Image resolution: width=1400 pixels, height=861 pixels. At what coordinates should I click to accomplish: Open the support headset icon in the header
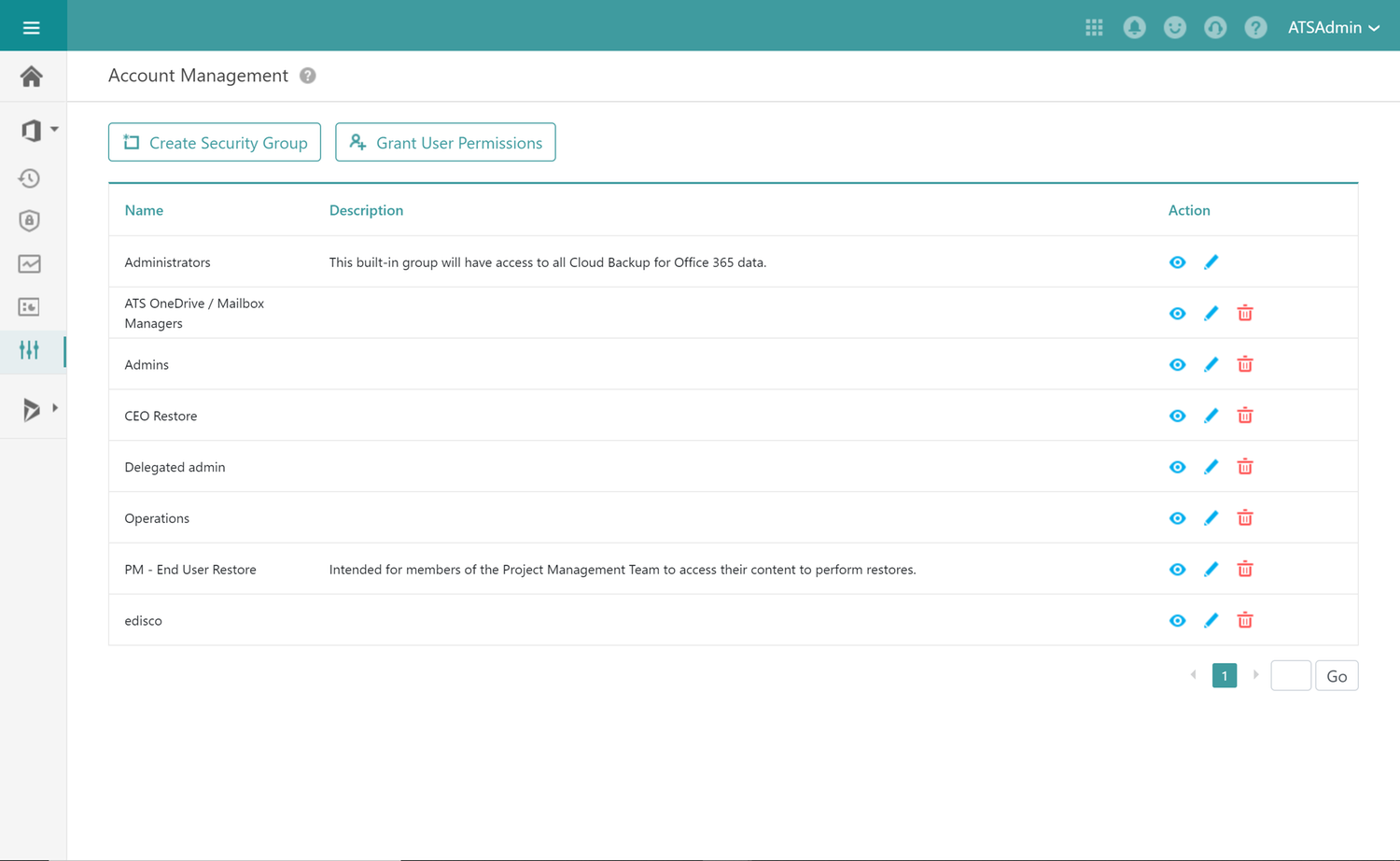tap(1215, 27)
